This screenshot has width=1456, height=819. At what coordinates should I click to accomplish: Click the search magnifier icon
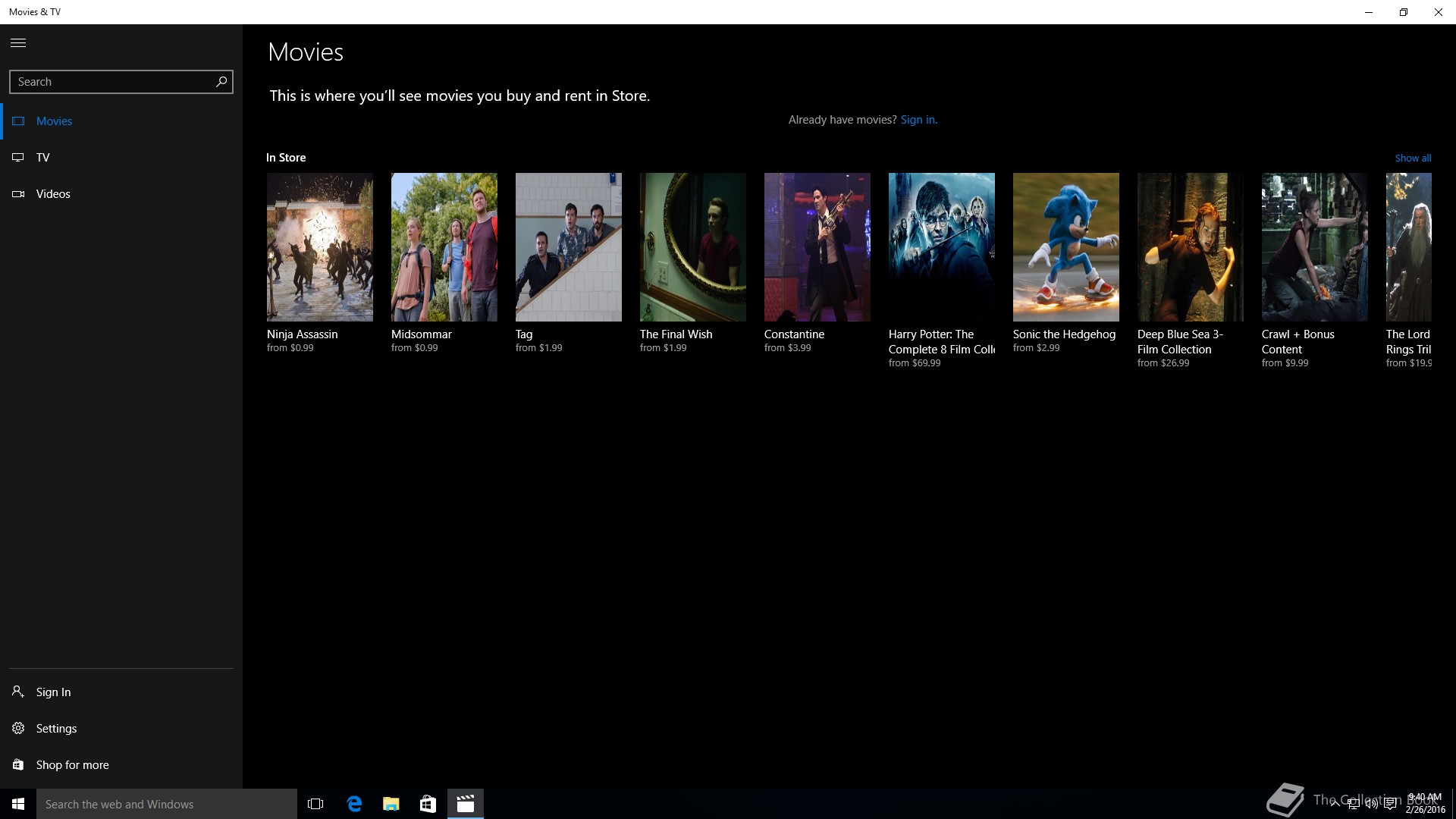tap(221, 82)
